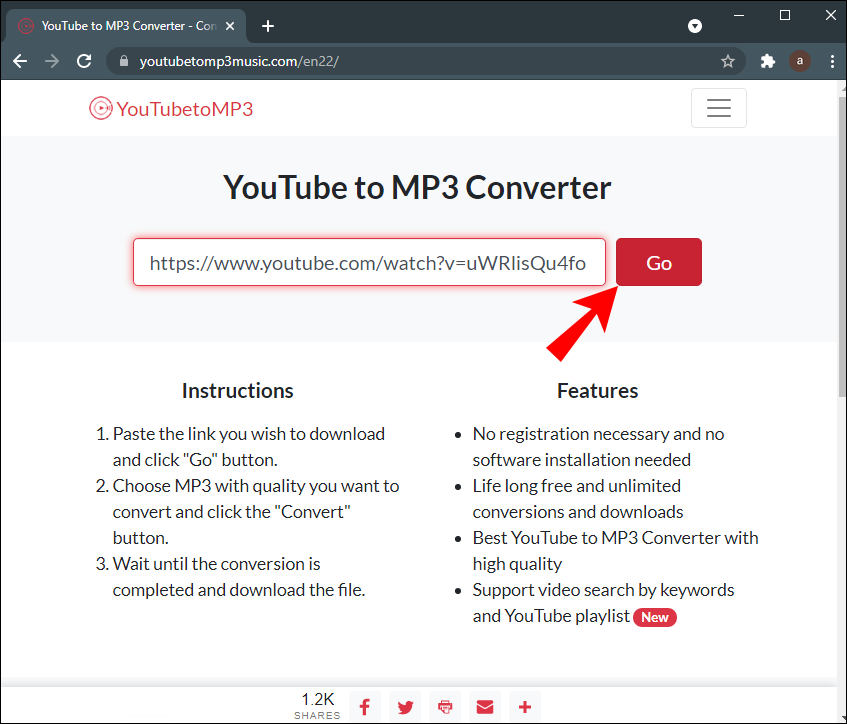The image size is (847, 724).
Task: Maximize the browser window
Action: point(785,15)
